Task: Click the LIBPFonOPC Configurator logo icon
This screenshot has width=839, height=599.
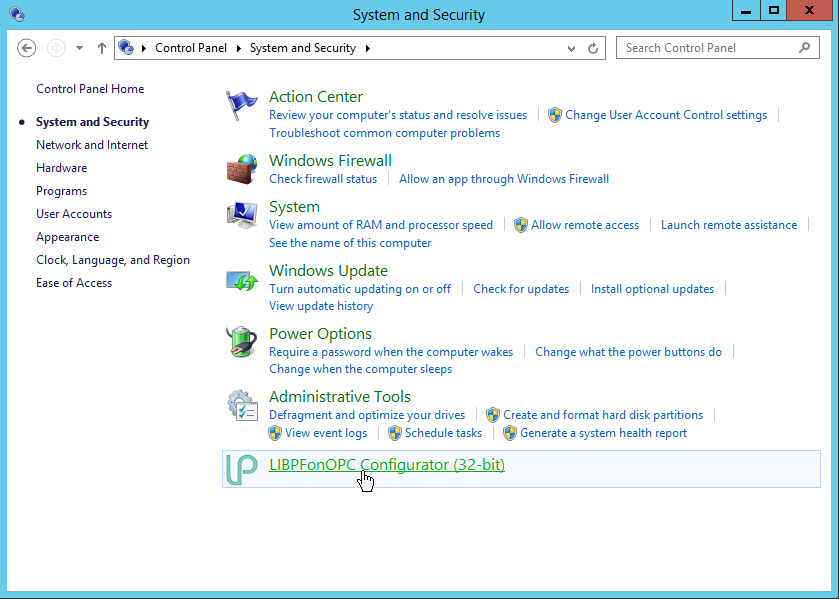Action: point(242,469)
